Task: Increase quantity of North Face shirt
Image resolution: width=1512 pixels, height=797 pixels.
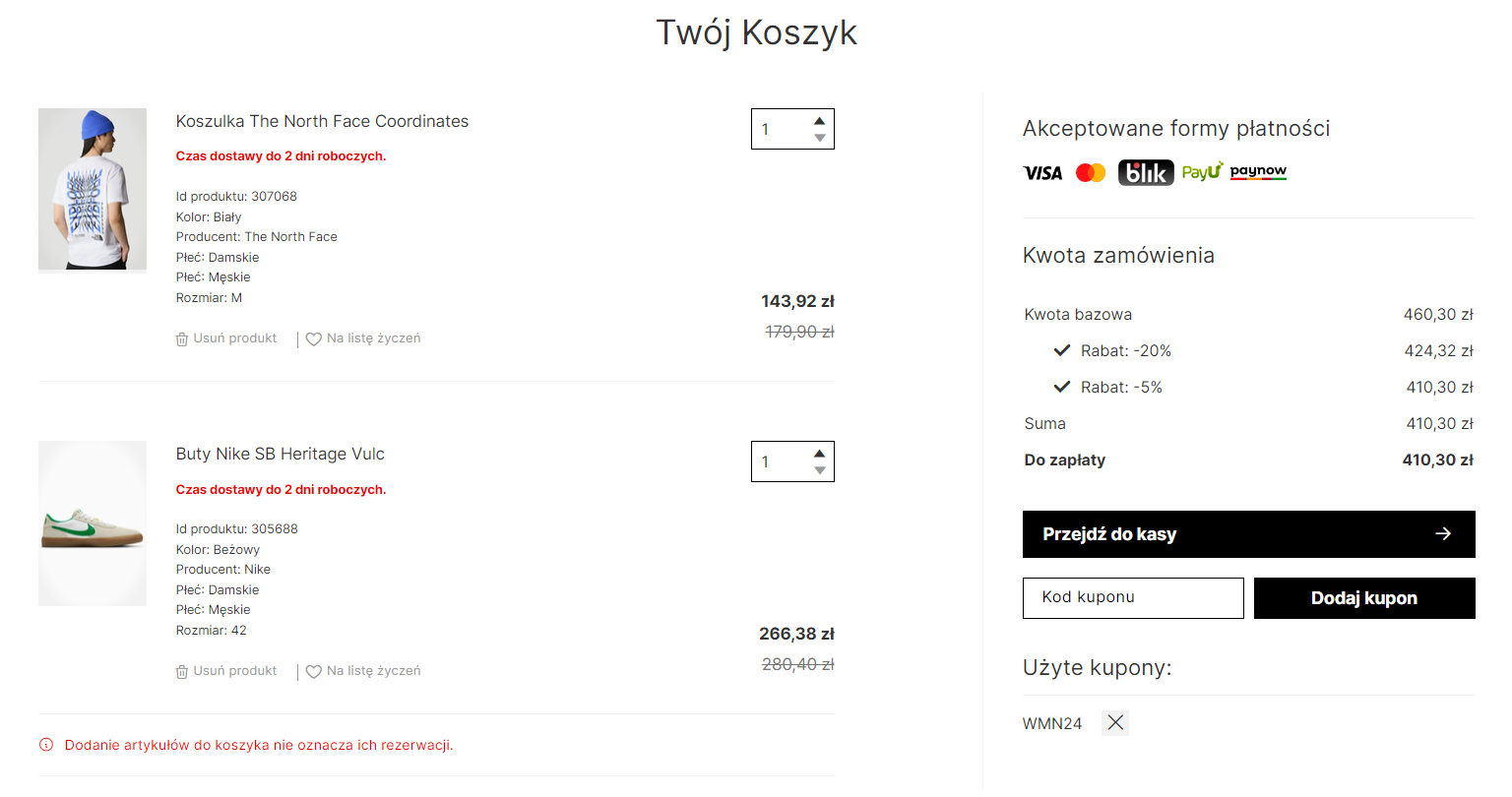Action: [819, 121]
